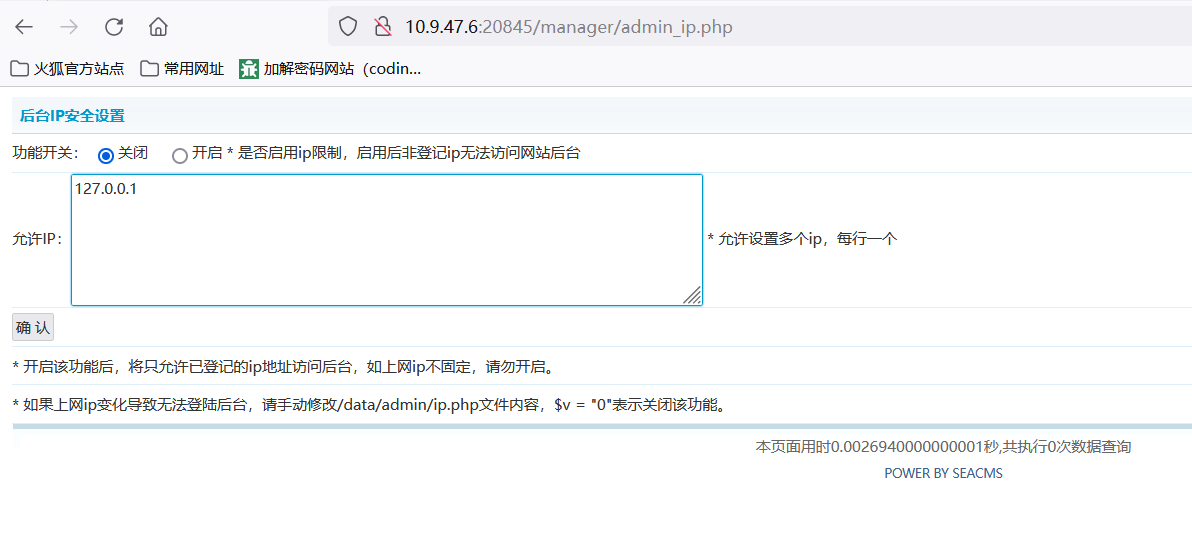The width and height of the screenshot is (1192, 551).
Task: Reload the current page
Action: pos(114,28)
